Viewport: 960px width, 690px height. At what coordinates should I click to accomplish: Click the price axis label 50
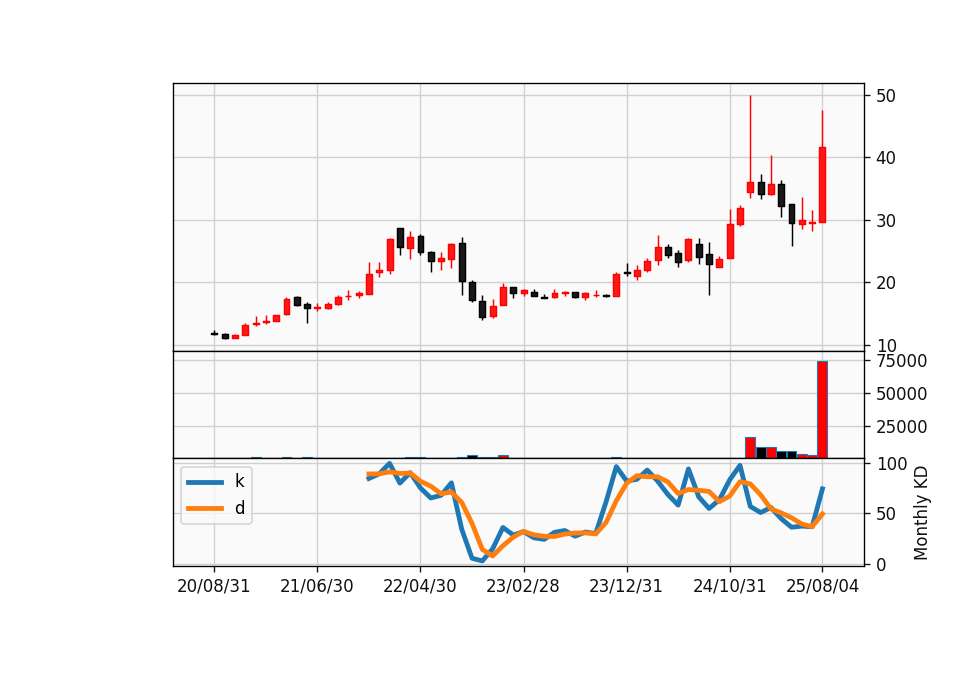[x=886, y=96]
